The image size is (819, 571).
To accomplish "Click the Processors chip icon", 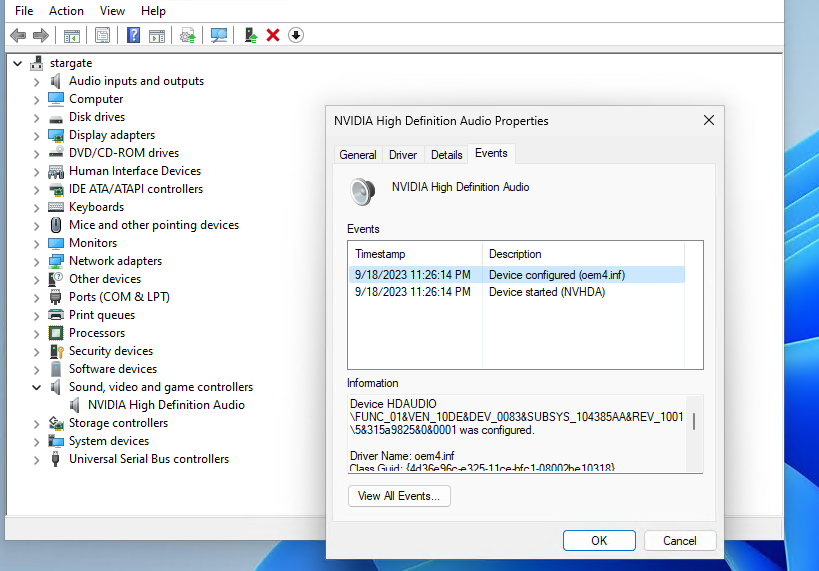I will point(56,333).
